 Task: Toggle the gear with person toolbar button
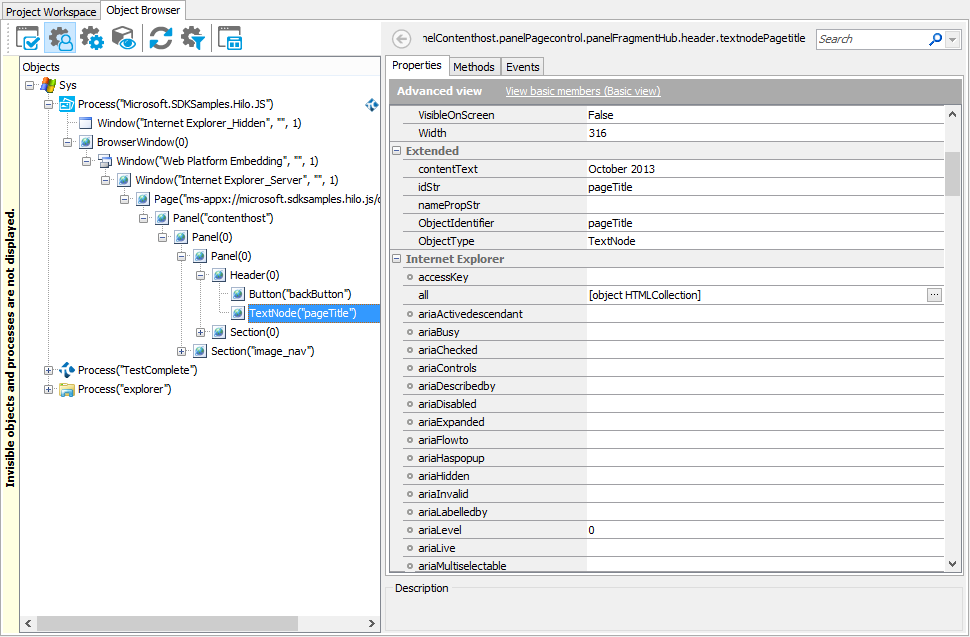[60, 39]
